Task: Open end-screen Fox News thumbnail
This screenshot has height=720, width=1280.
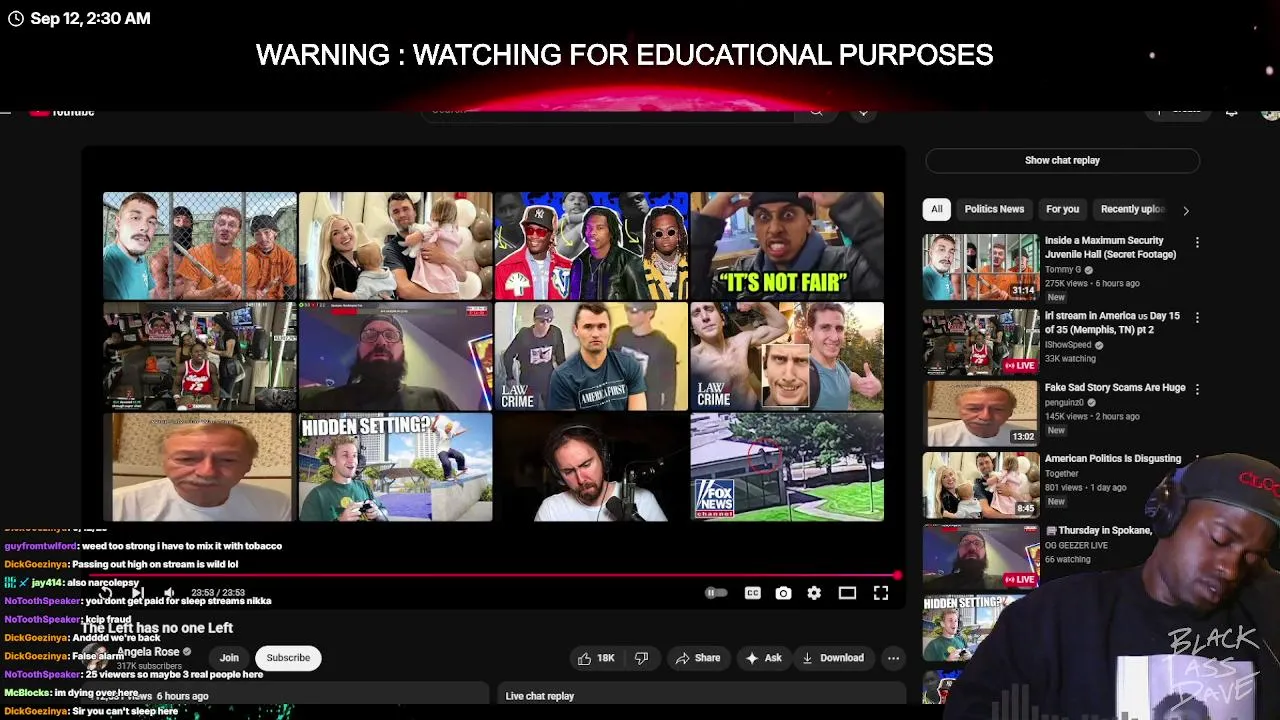Action: (787, 468)
